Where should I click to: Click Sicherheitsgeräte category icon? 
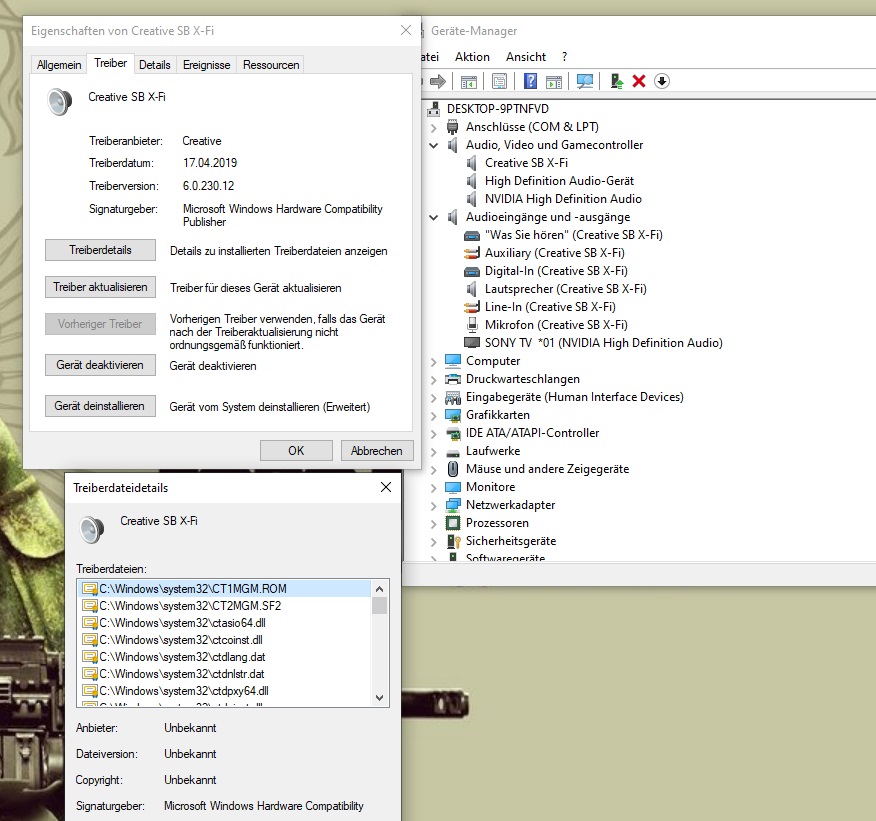(453, 541)
